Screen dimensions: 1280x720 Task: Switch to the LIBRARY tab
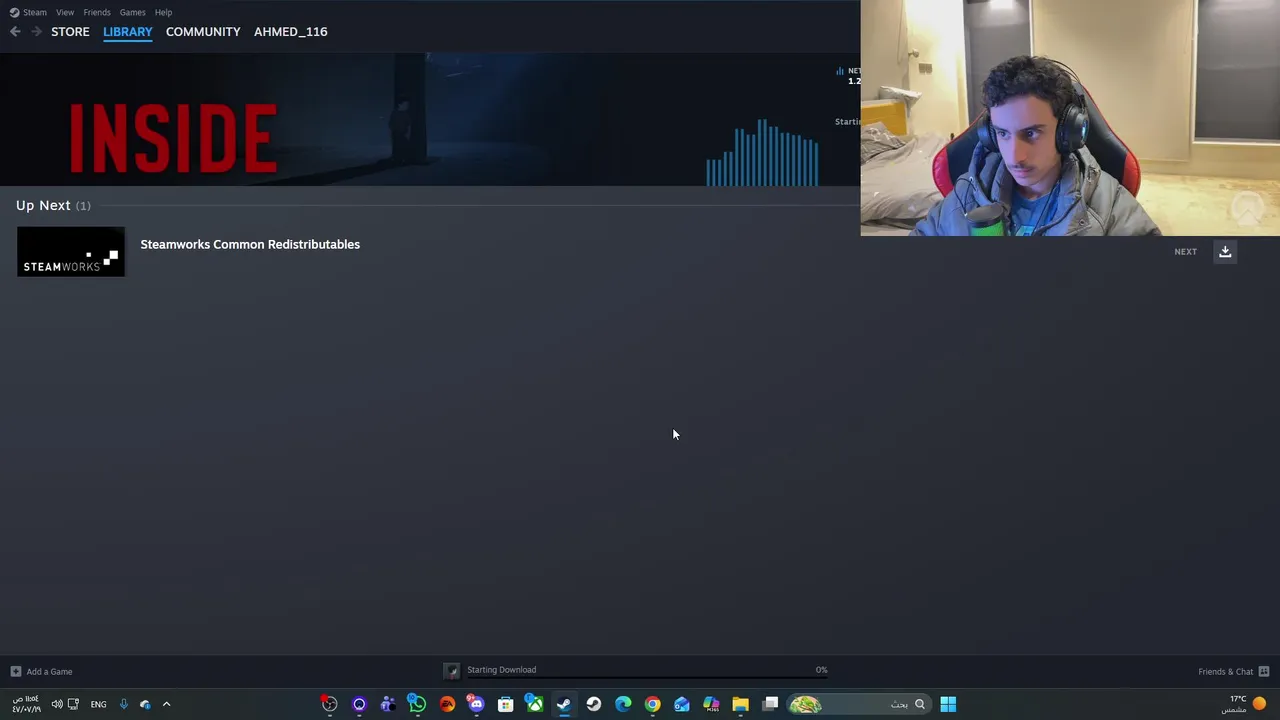(x=128, y=32)
